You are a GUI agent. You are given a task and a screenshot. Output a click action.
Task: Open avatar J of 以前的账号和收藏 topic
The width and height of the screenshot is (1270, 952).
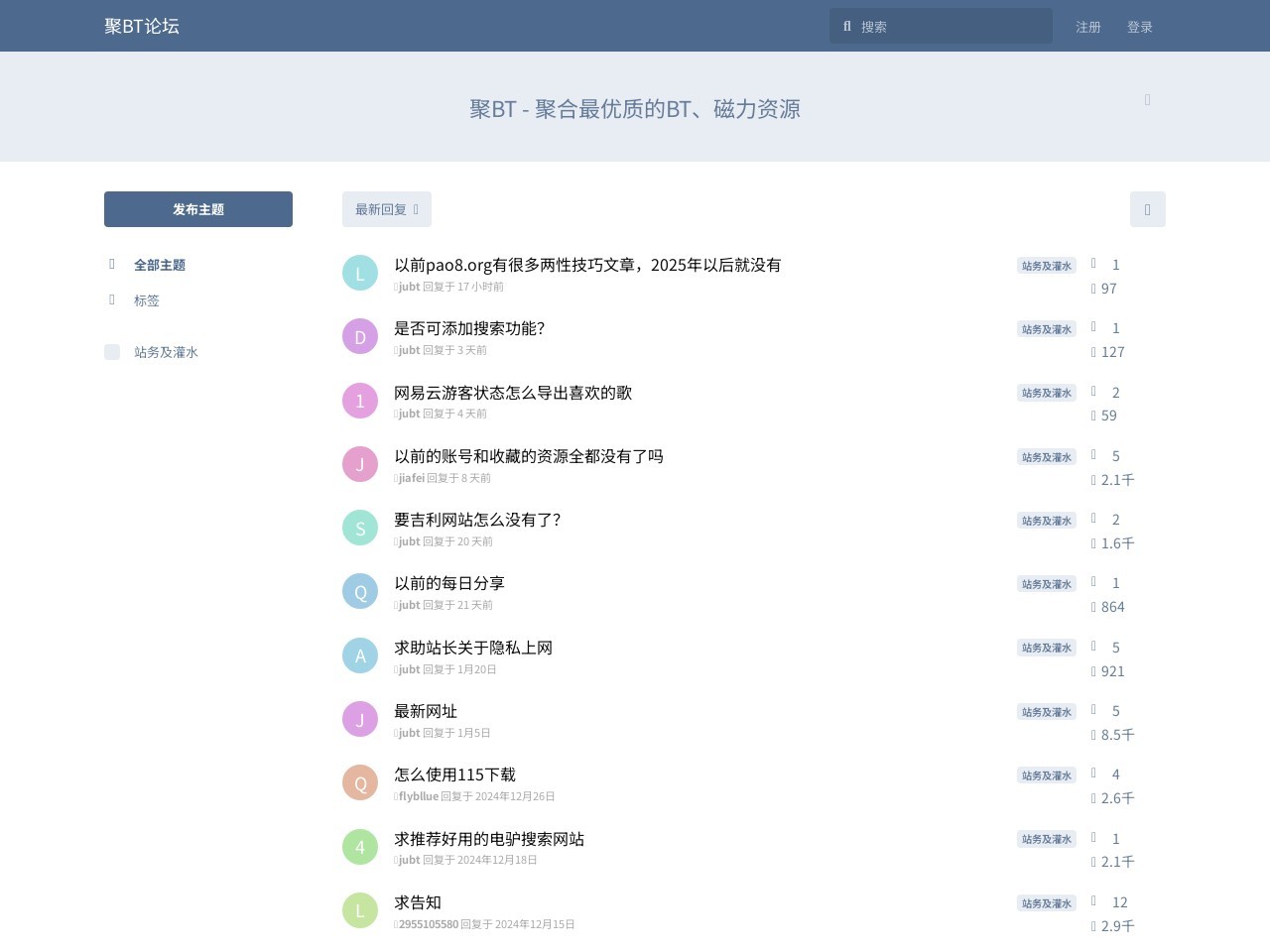click(x=360, y=464)
